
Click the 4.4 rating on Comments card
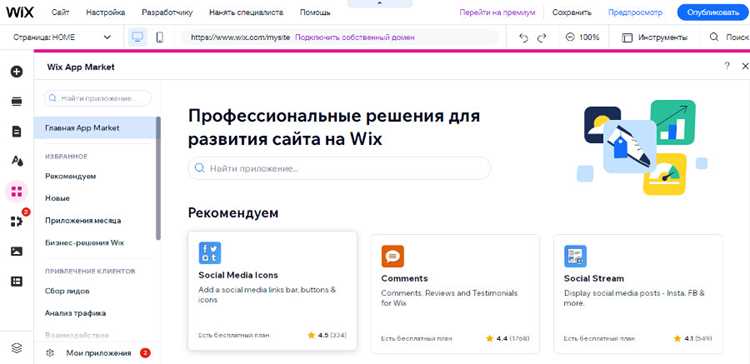tap(507, 339)
